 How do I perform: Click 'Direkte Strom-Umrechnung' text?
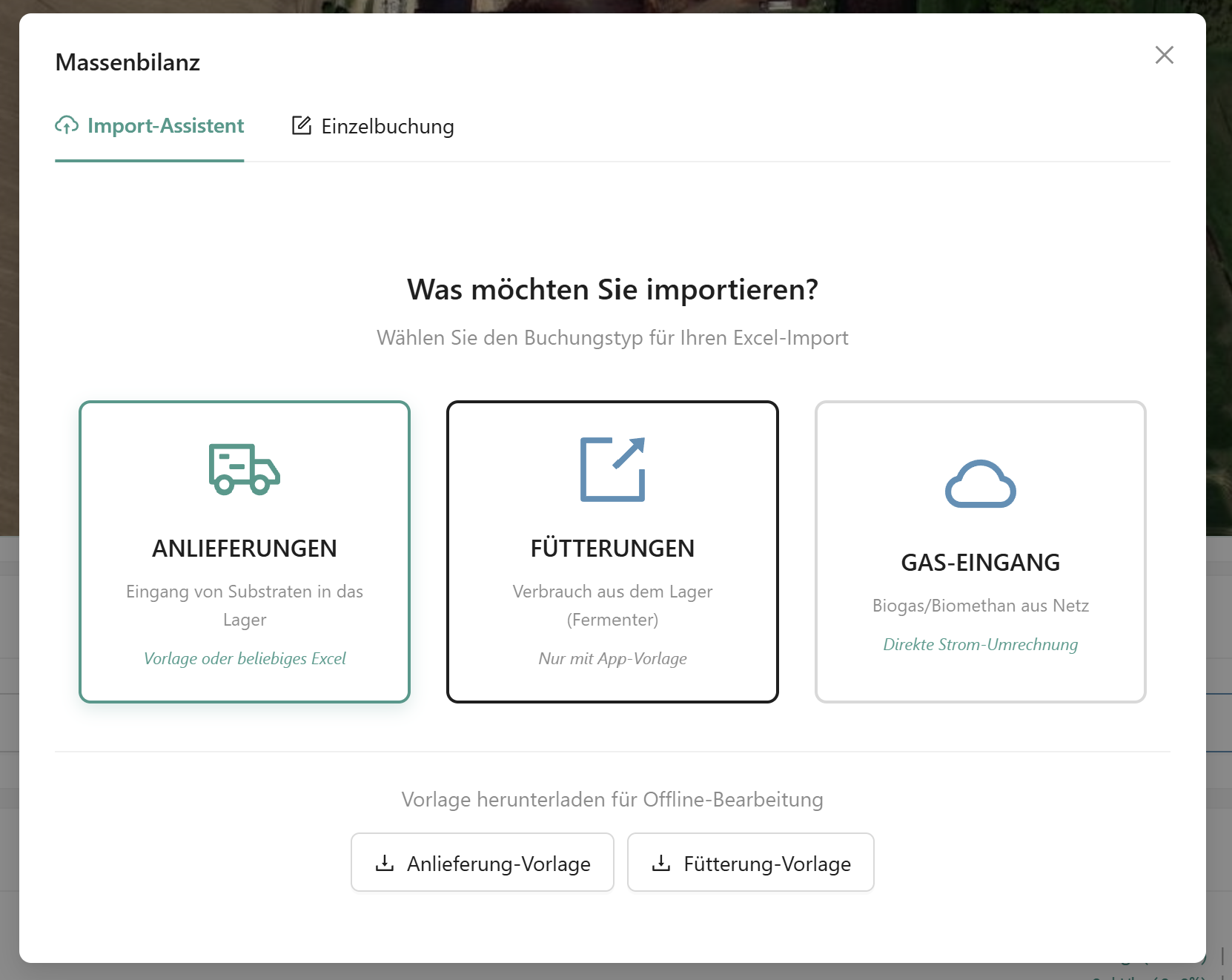[980, 644]
